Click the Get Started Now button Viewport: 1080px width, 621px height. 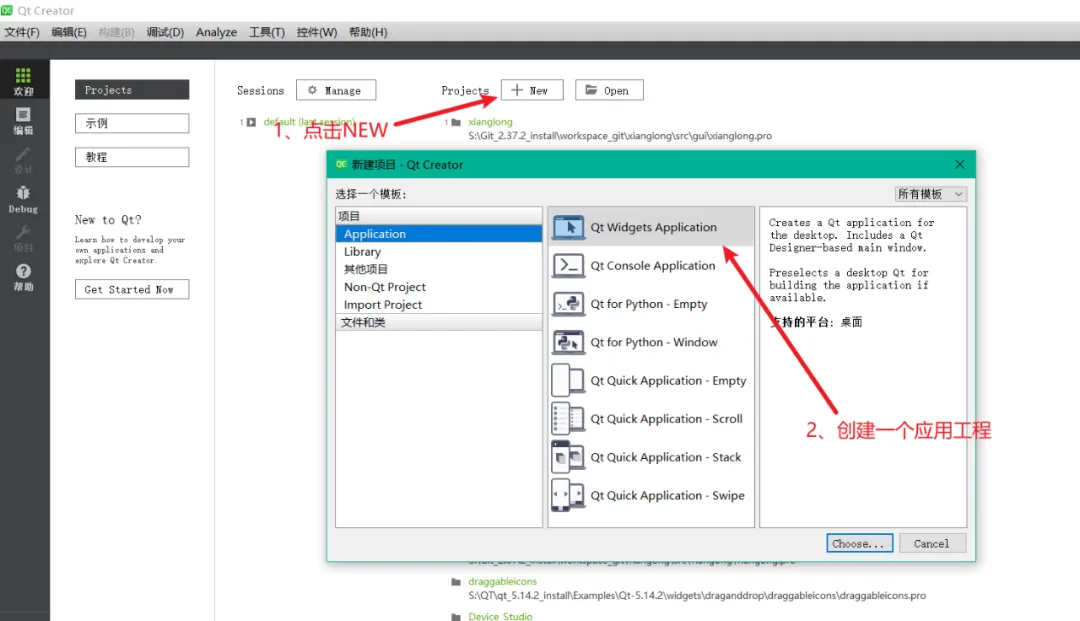click(132, 289)
